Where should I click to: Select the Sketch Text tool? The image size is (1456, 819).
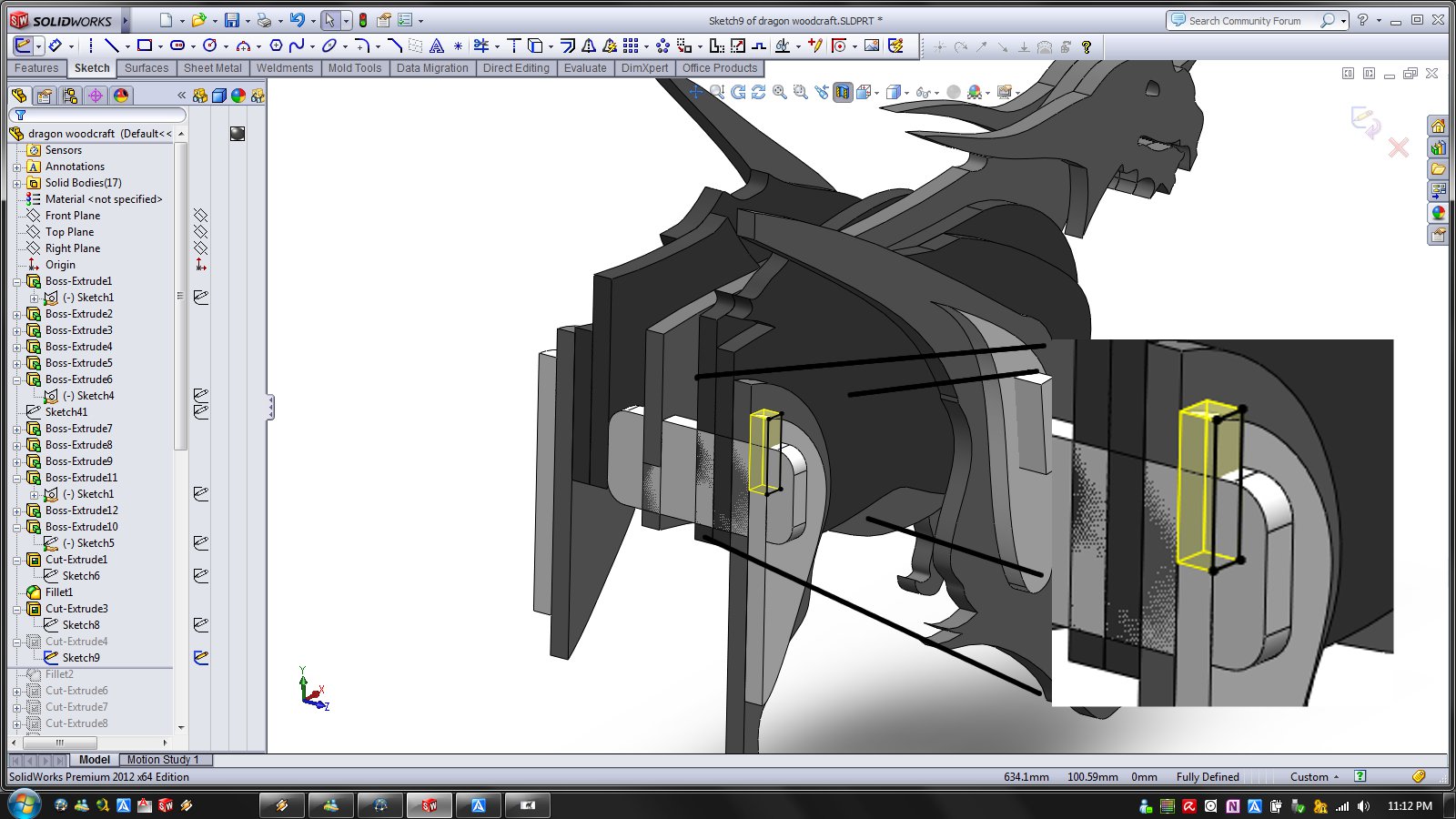click(x=437, y=45)
